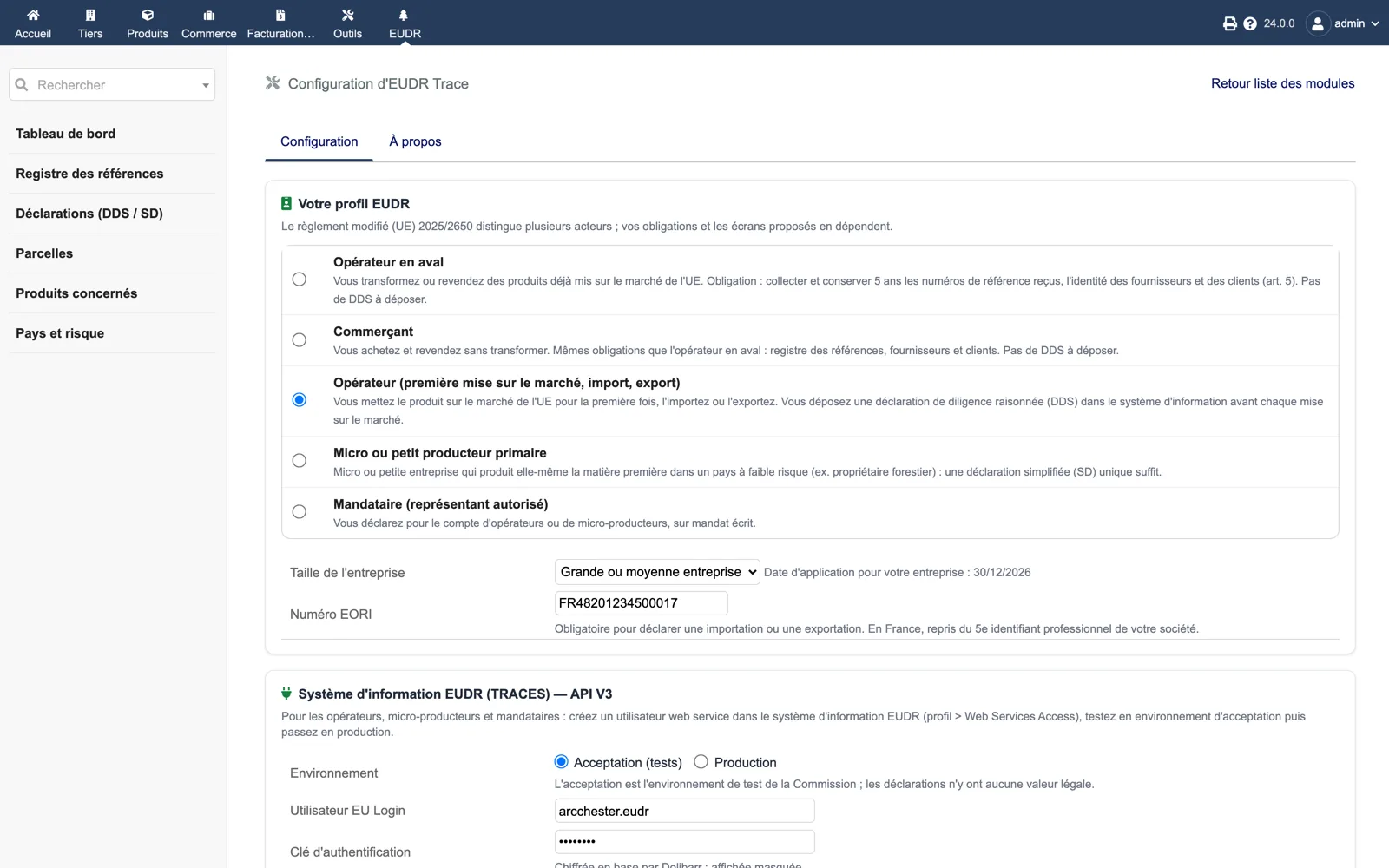The image size is (1389, 868).
Task: Choose Mandataire (représentant autorisé) radio
Action: [x=299, y=512]
